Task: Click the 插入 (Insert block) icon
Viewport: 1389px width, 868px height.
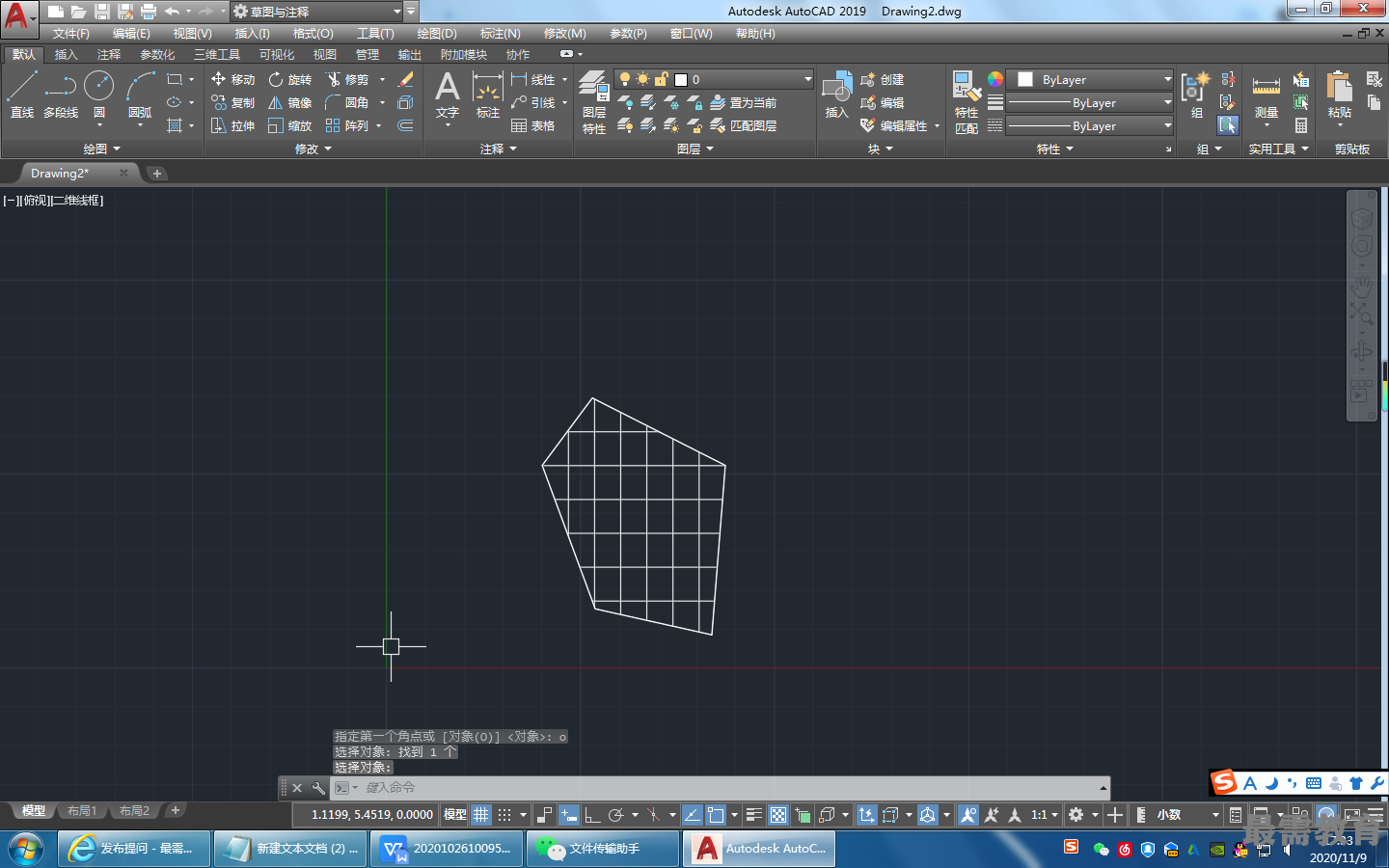Action: click(x=836, y=95)
